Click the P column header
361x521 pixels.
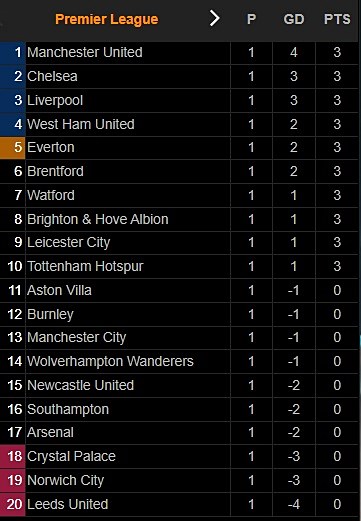[251, 19]
